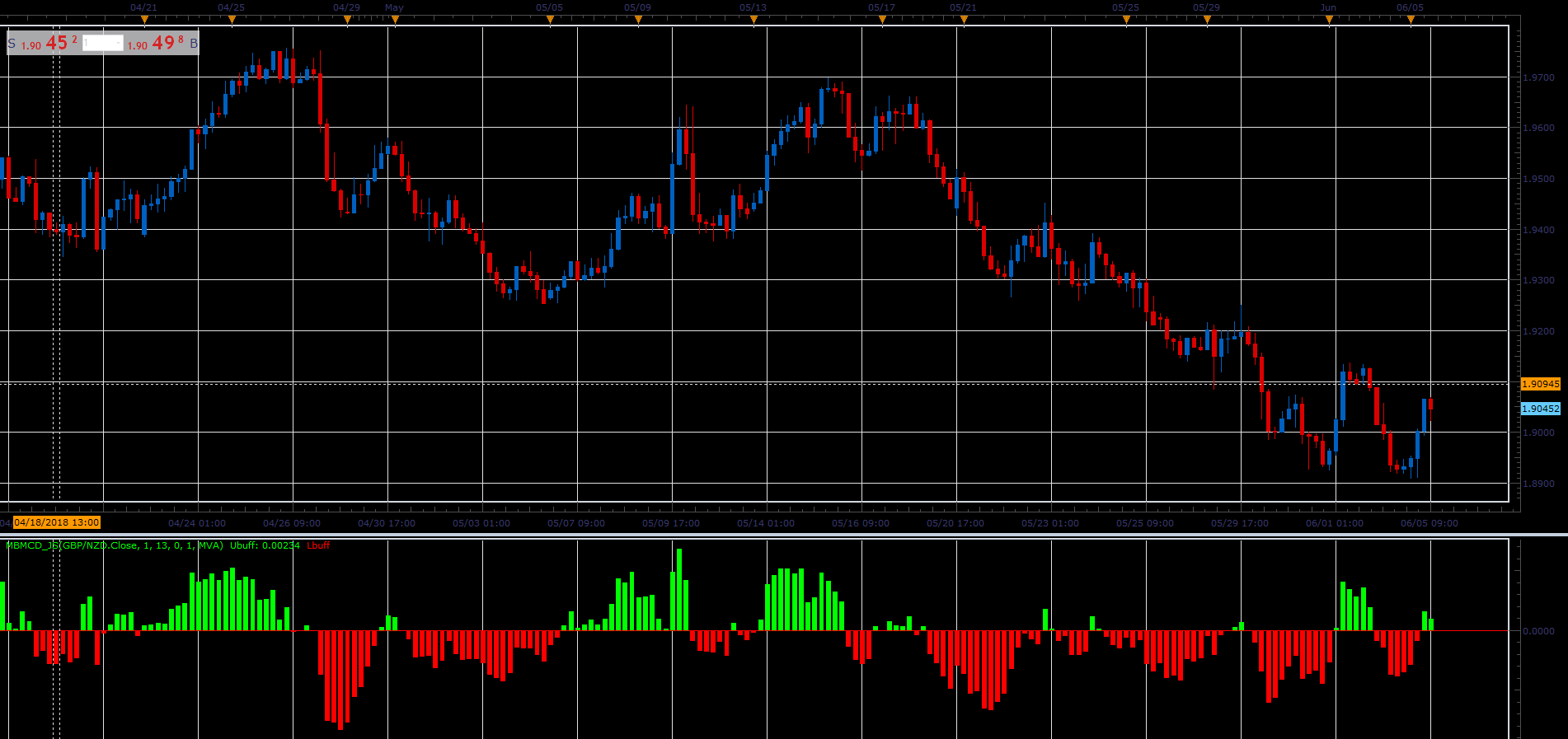Click the orange 1.90945 price tag
Viewport: 1568px width, 739px height.
[1541, 384]
